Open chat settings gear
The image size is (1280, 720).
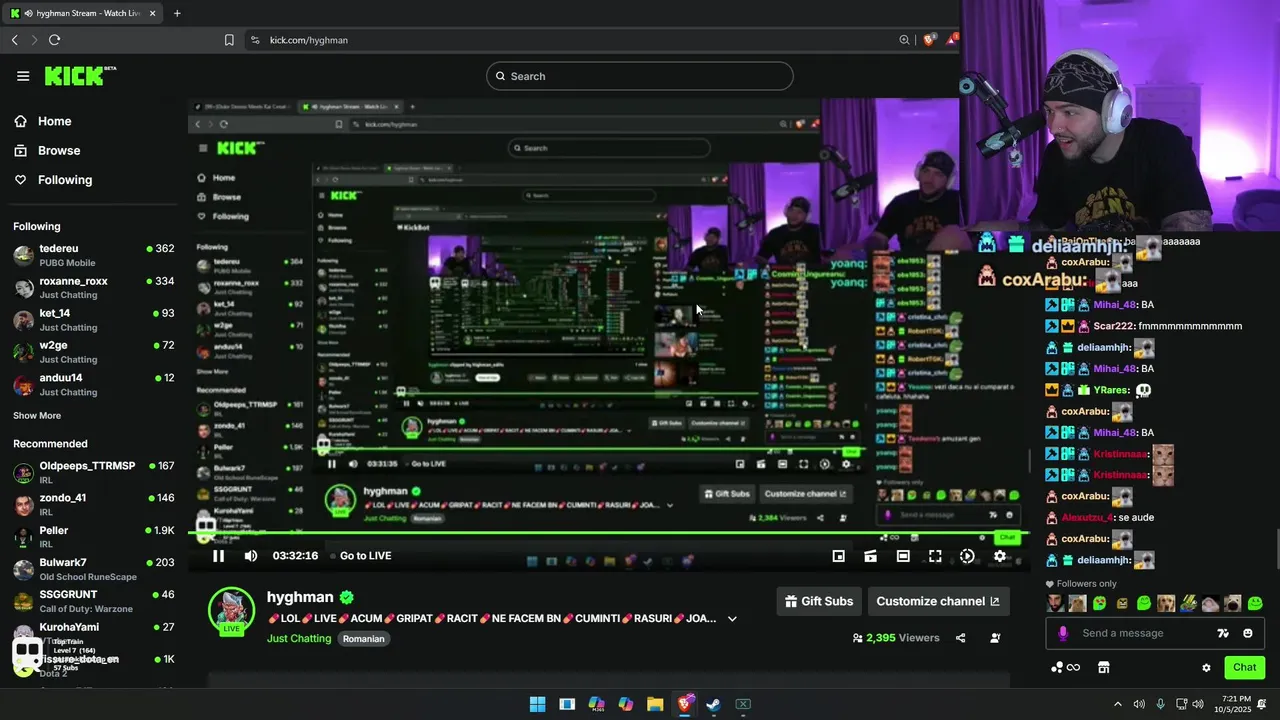(x=1207, y=668)
